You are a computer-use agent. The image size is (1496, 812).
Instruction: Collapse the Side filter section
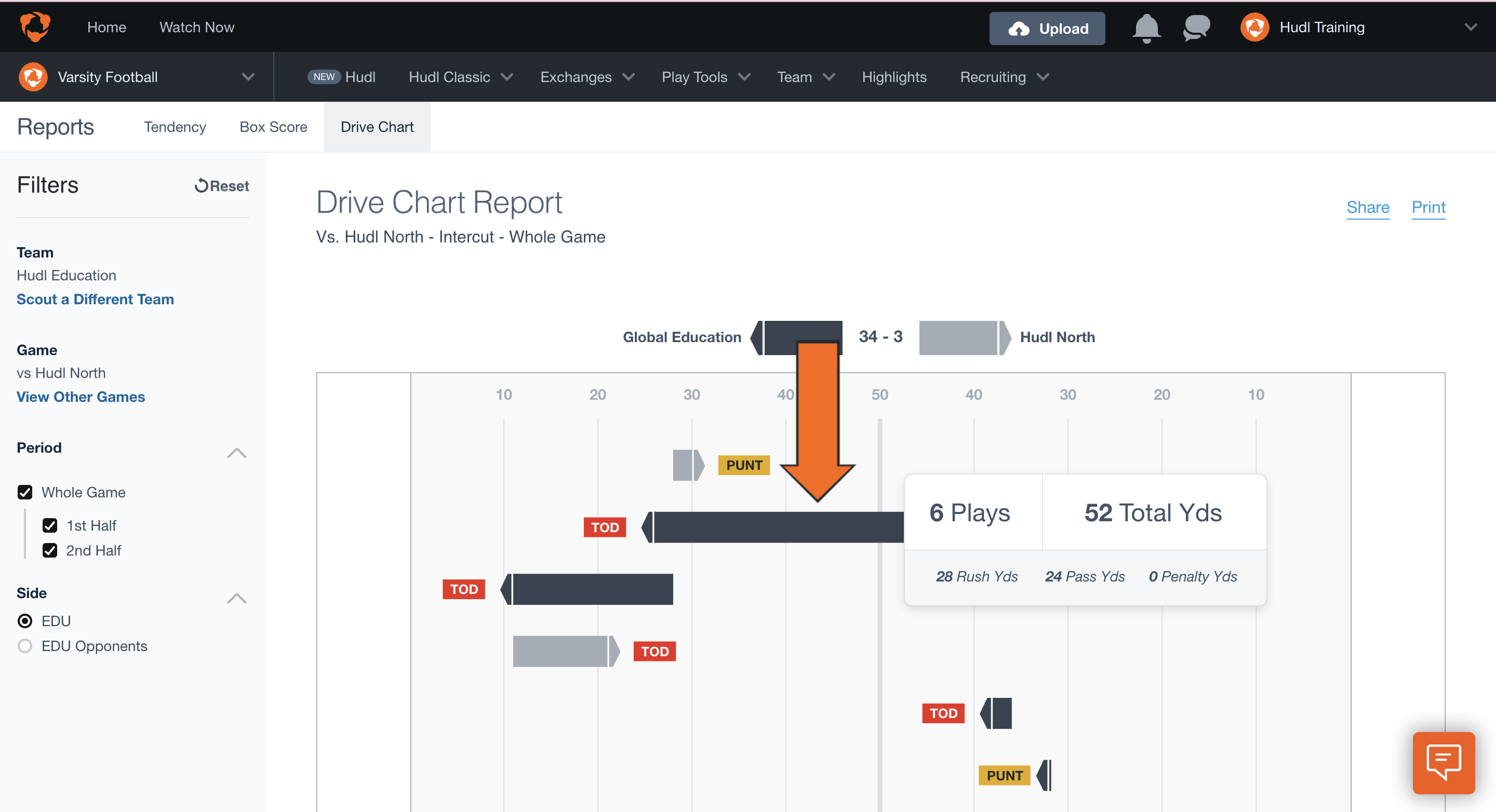click(236, 599)
